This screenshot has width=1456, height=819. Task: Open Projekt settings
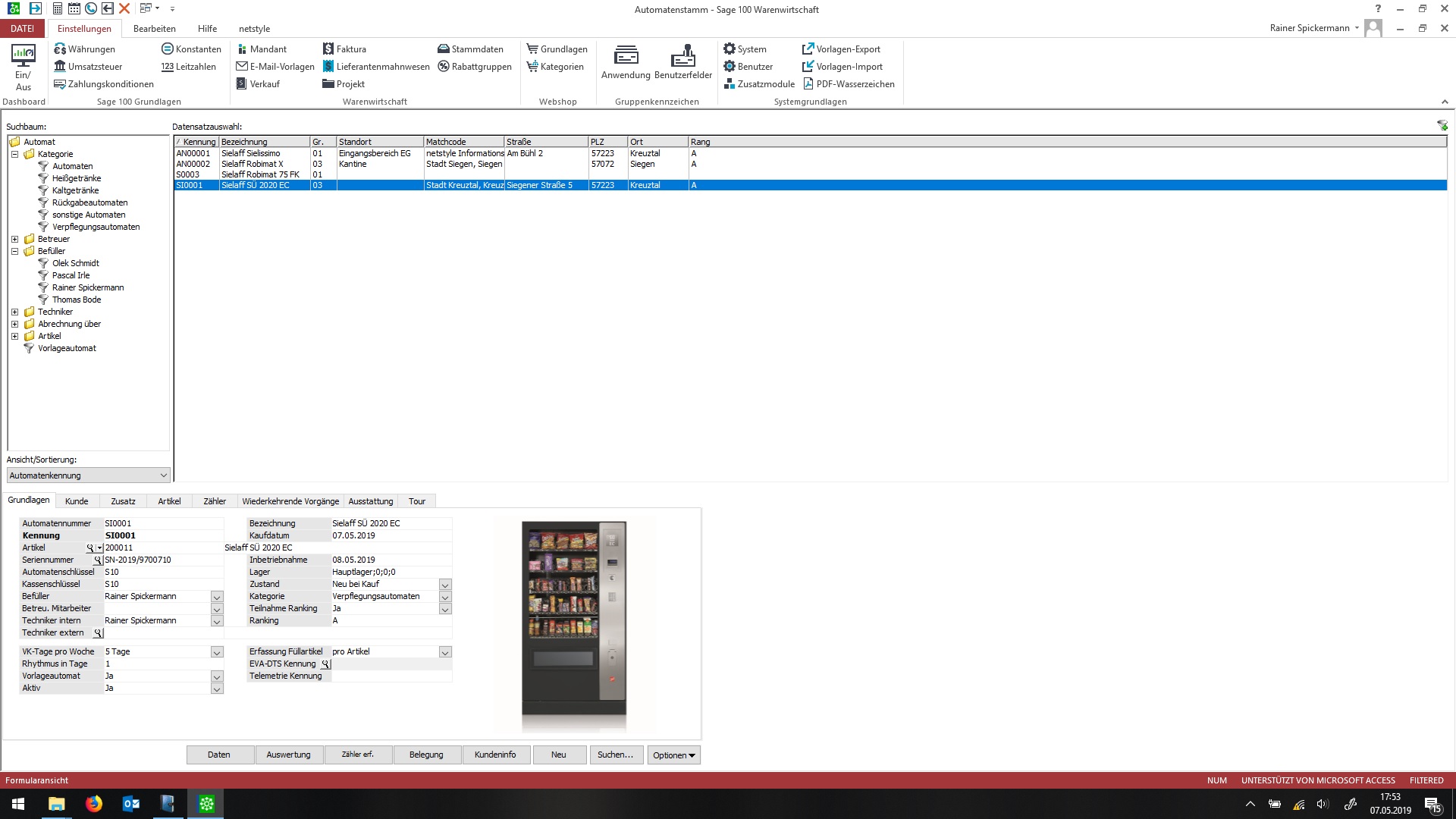point(344,84)
